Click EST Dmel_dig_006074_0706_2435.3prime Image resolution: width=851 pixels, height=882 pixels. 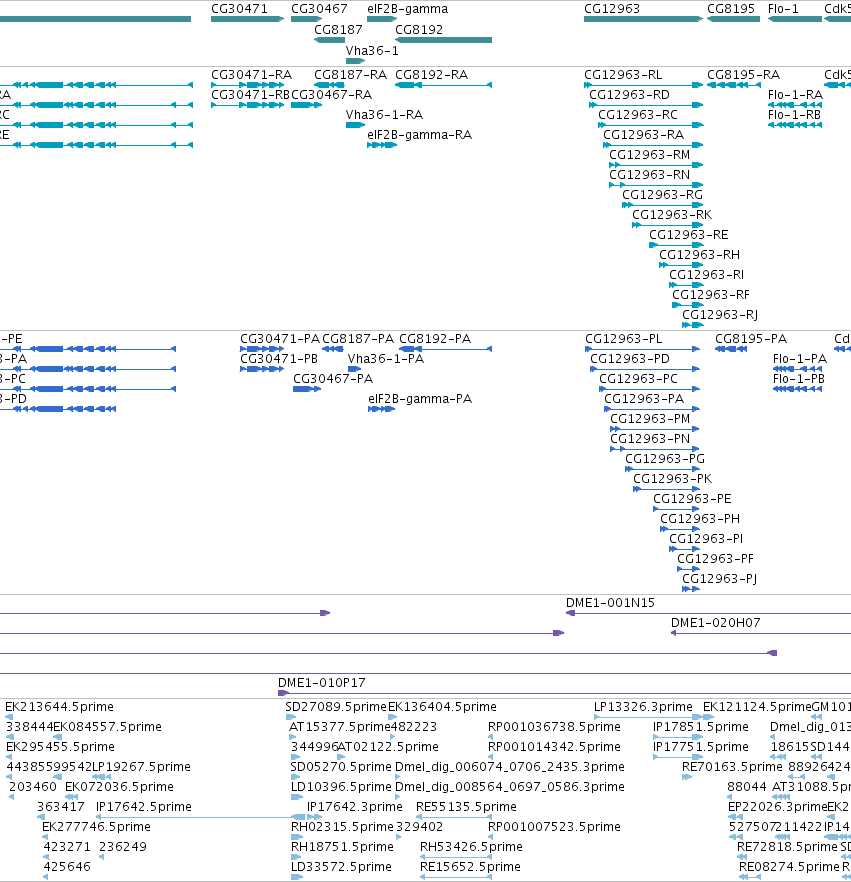point(510,767)
